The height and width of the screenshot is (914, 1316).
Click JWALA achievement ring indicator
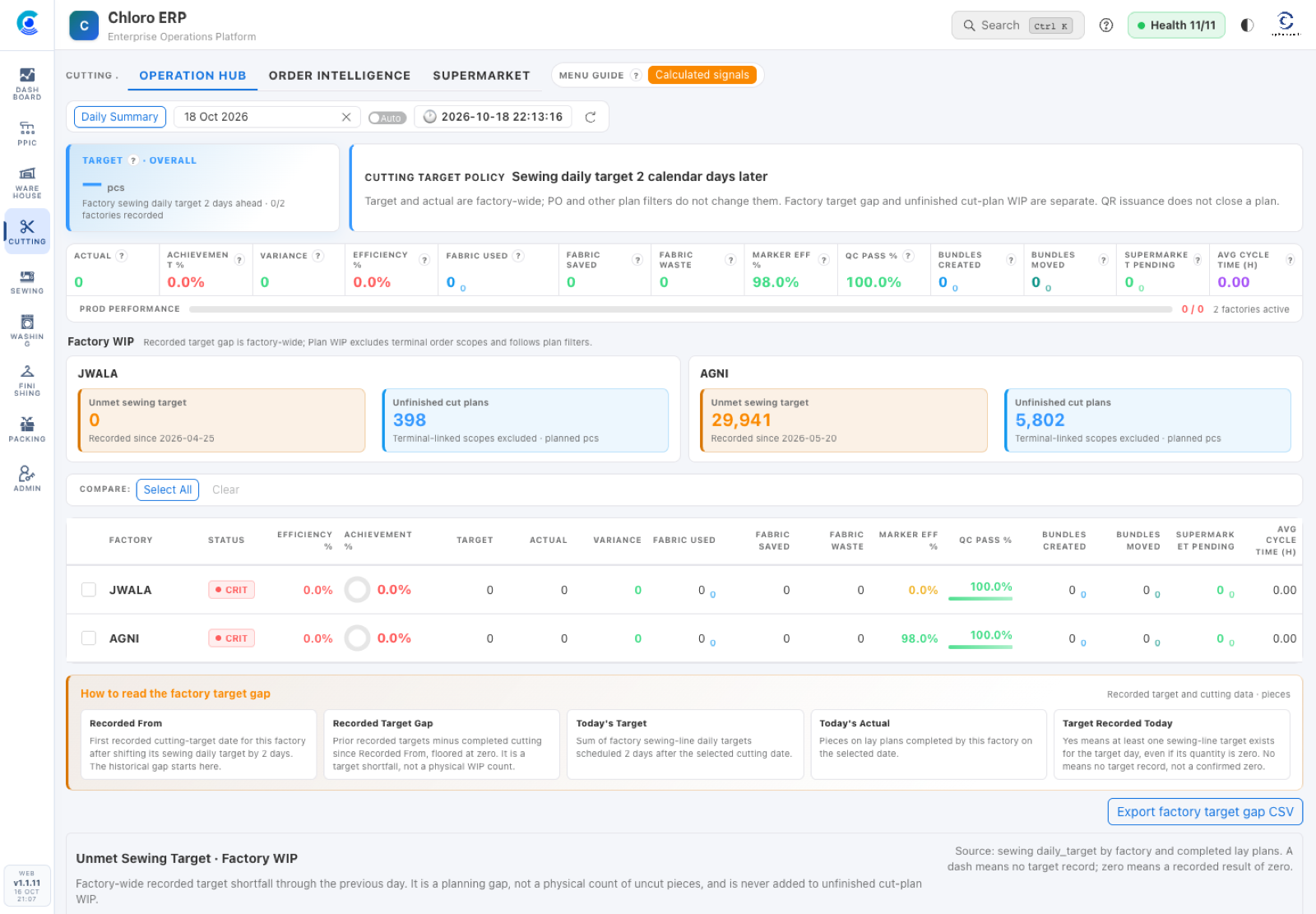(357, 590)
